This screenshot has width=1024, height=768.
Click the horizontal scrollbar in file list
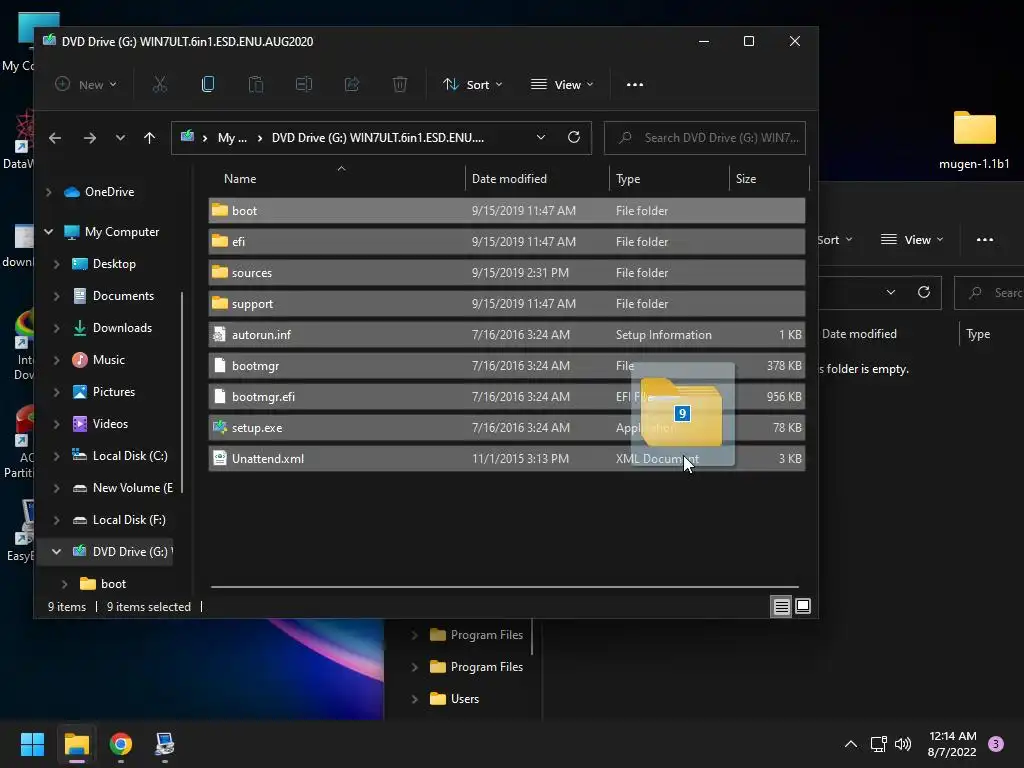[505, 586]
